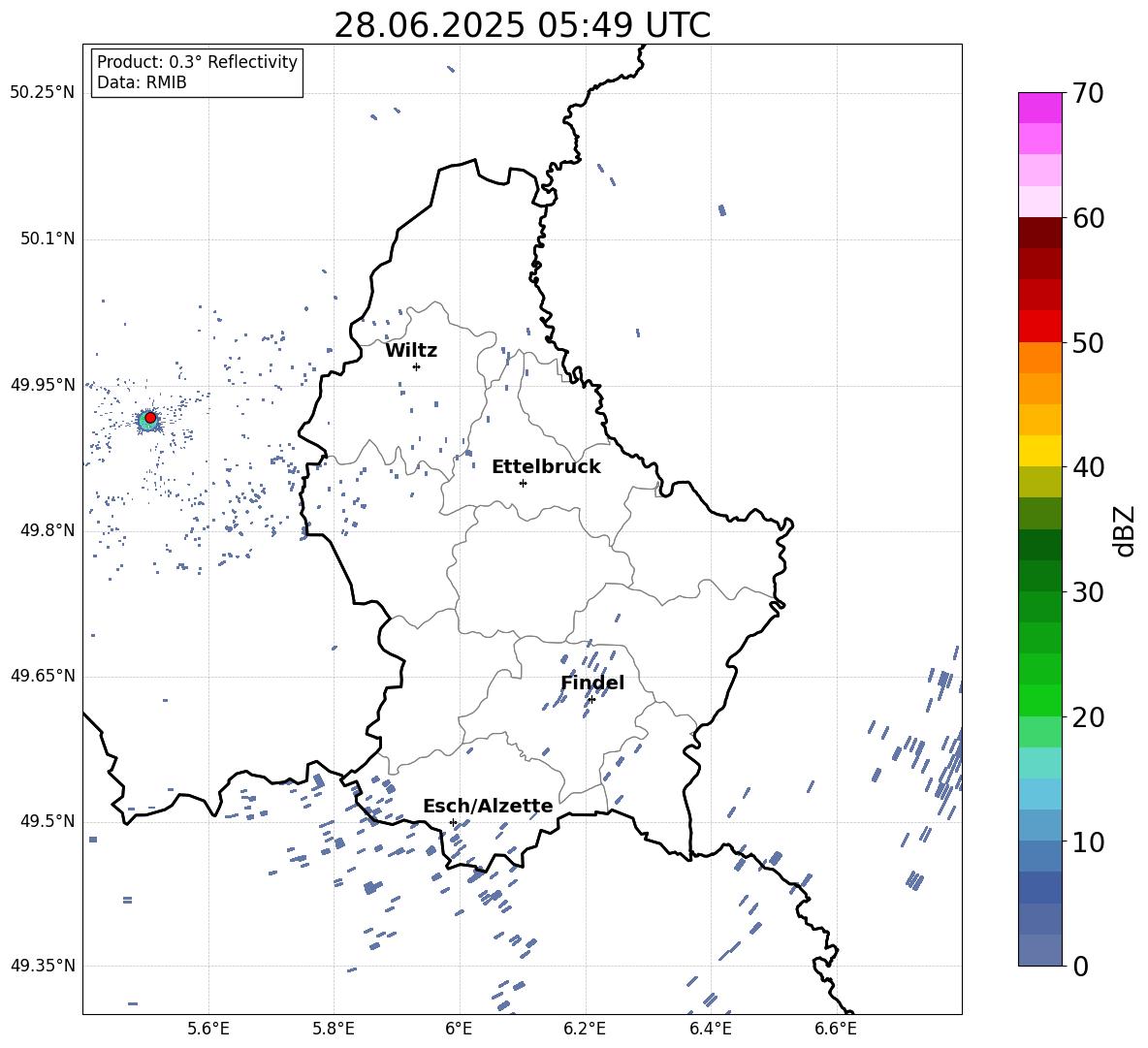
Task: Click the 5.6°E longitude label
Action: coord(208,1029)
